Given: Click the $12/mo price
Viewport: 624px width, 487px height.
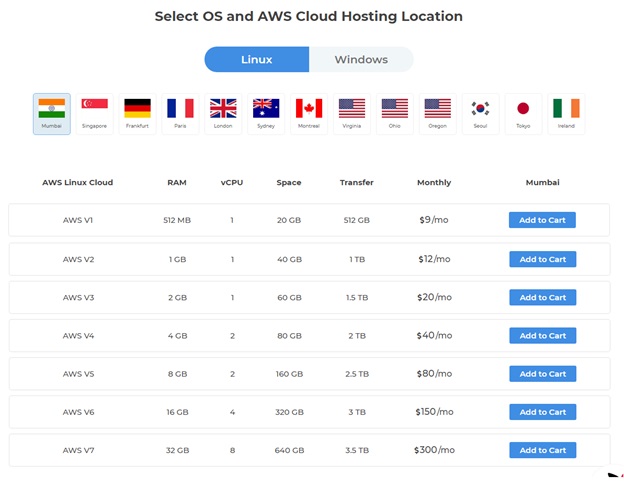Looking at the screenshot, I should point(434,259).
